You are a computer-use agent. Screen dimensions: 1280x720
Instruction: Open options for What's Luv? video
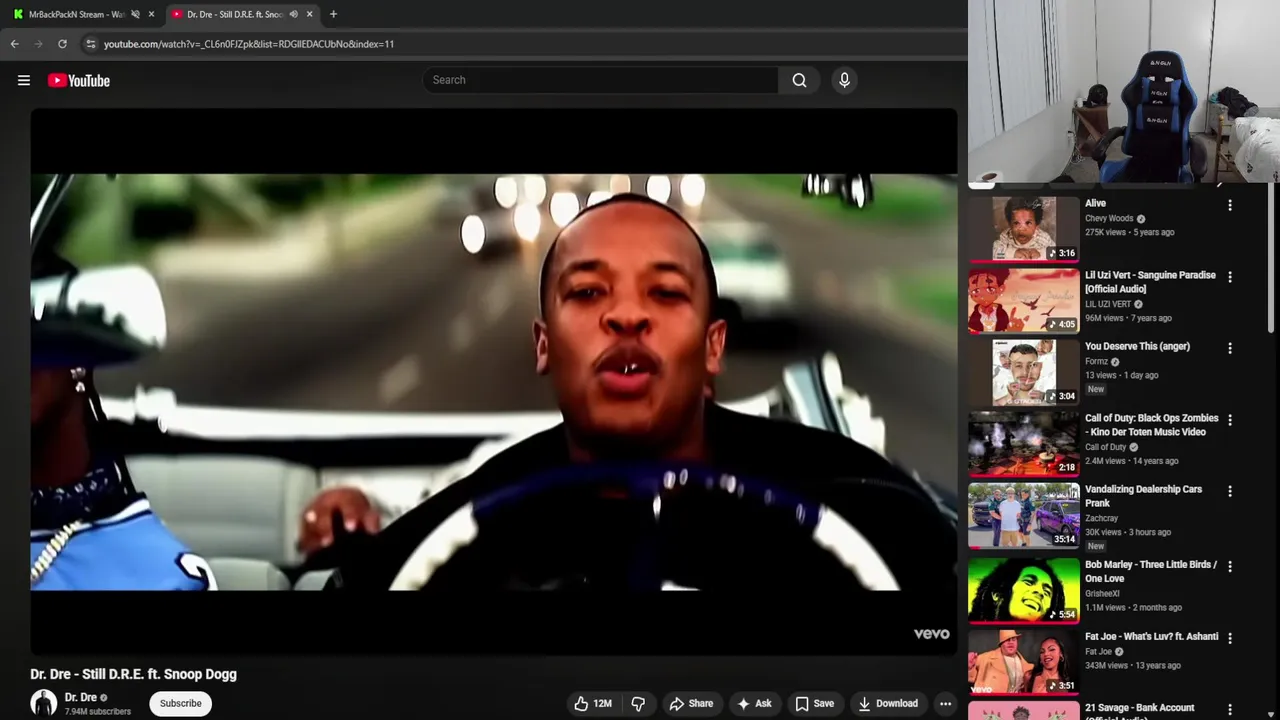point(1230,638)
